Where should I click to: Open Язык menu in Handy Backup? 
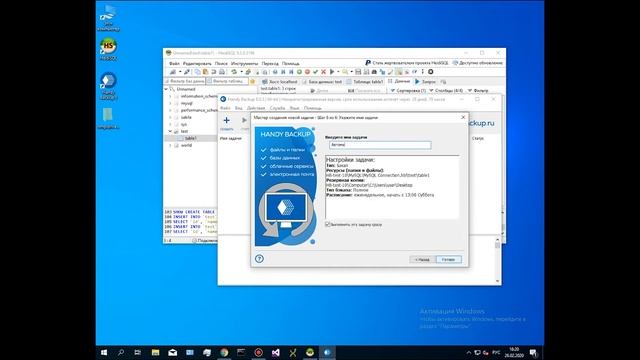[294, 108]
